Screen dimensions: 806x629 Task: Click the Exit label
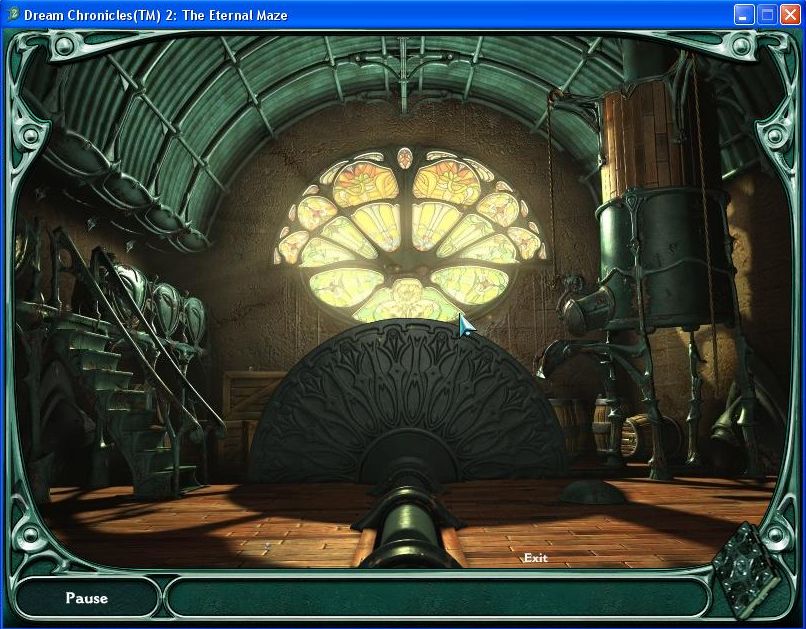(535, 558)
